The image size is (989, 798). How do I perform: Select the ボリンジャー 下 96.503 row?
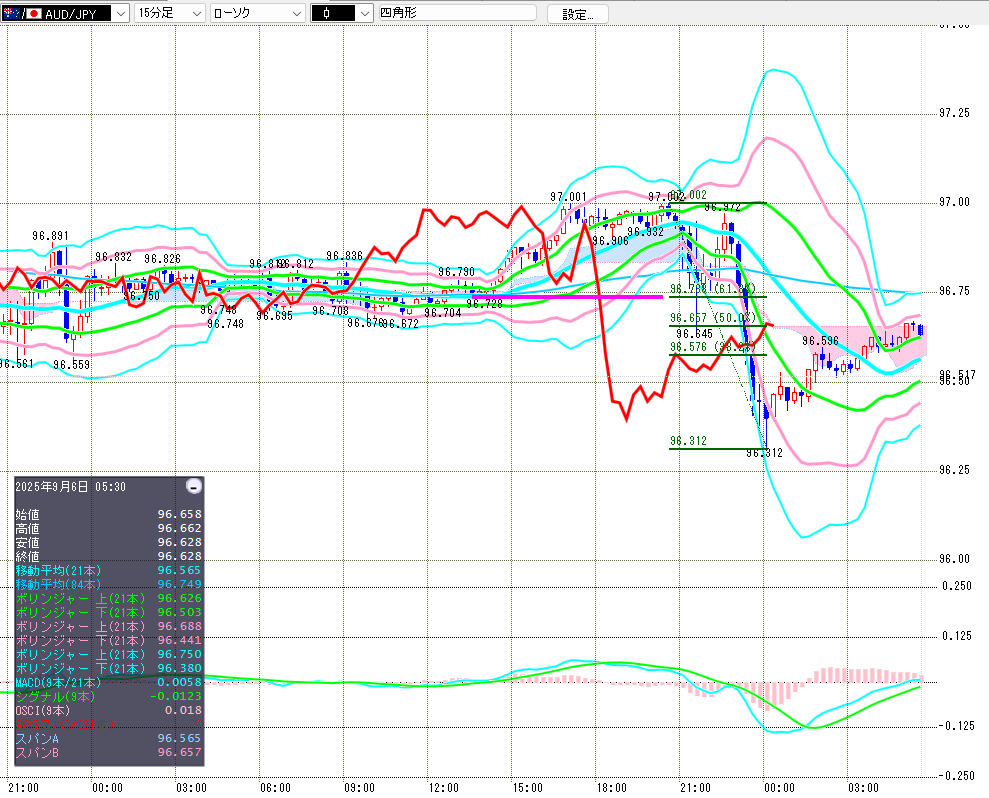coord(108,612)
